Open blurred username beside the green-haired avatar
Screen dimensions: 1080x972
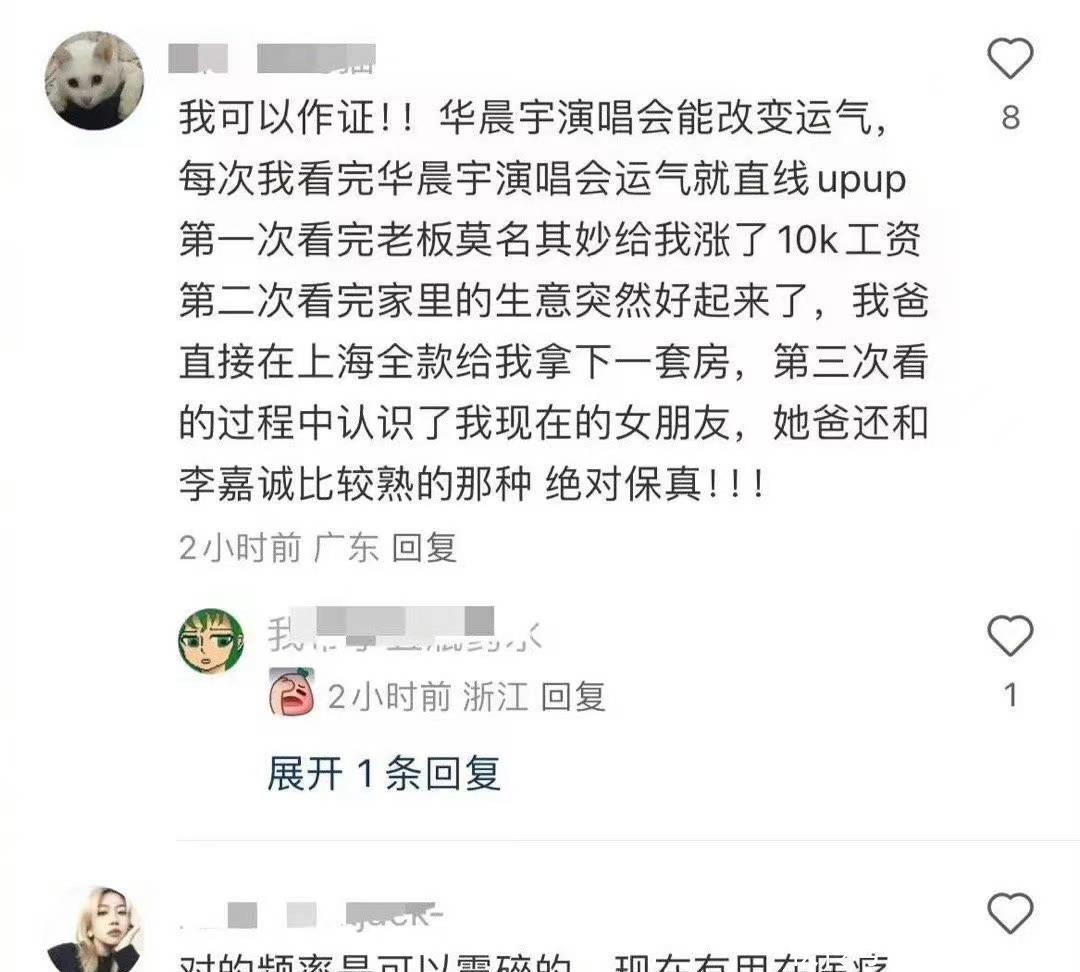pos(405,630)
